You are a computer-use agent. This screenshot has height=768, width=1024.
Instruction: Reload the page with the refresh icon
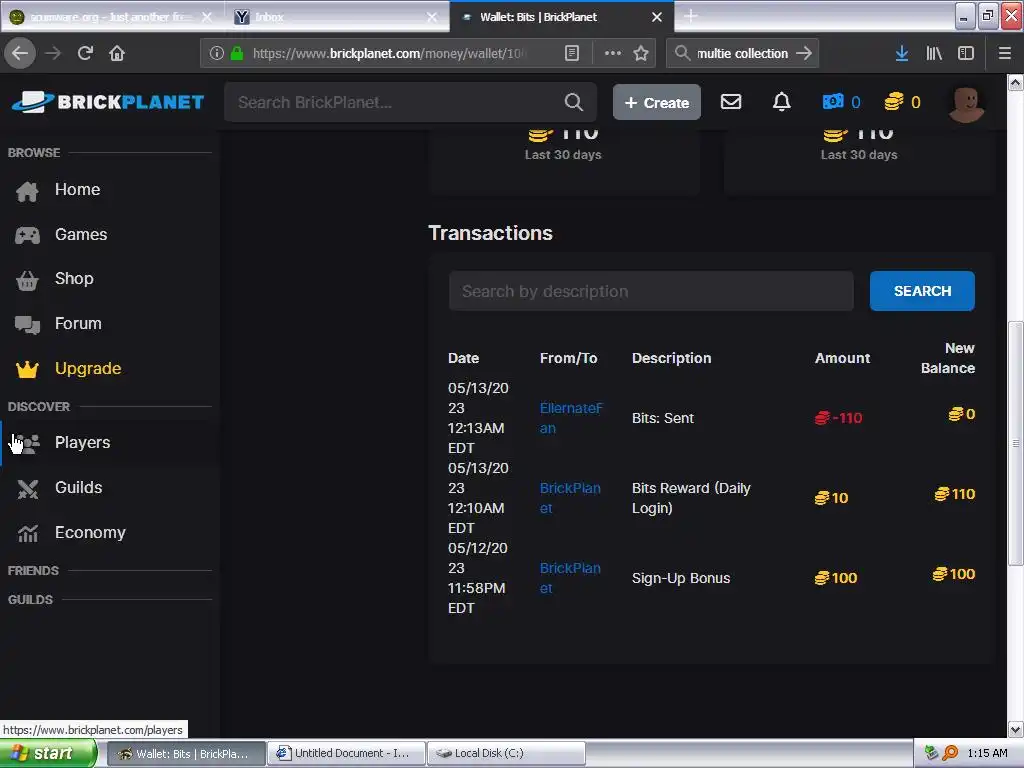coord(85,53)
